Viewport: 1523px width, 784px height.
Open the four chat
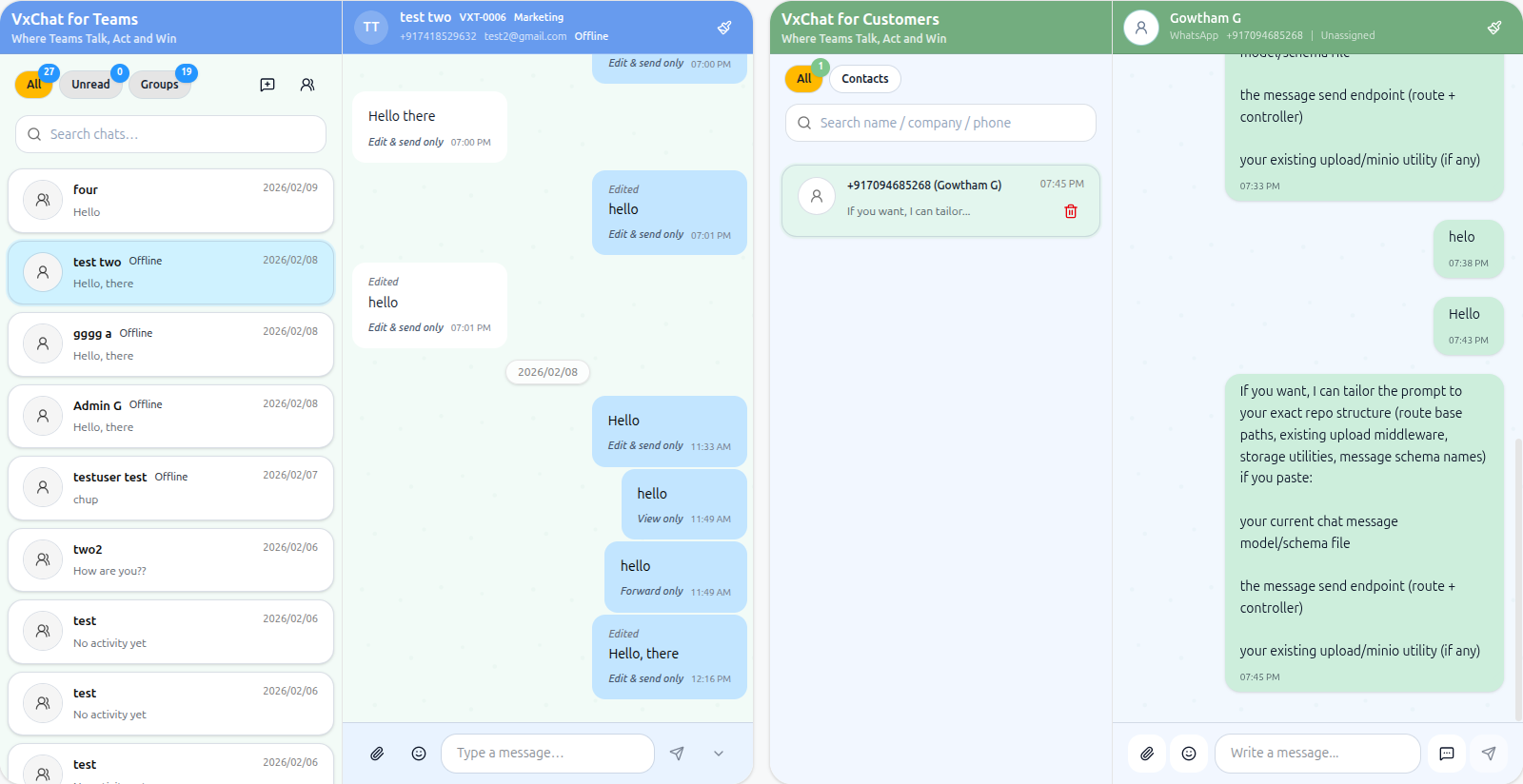coord(170,201)
